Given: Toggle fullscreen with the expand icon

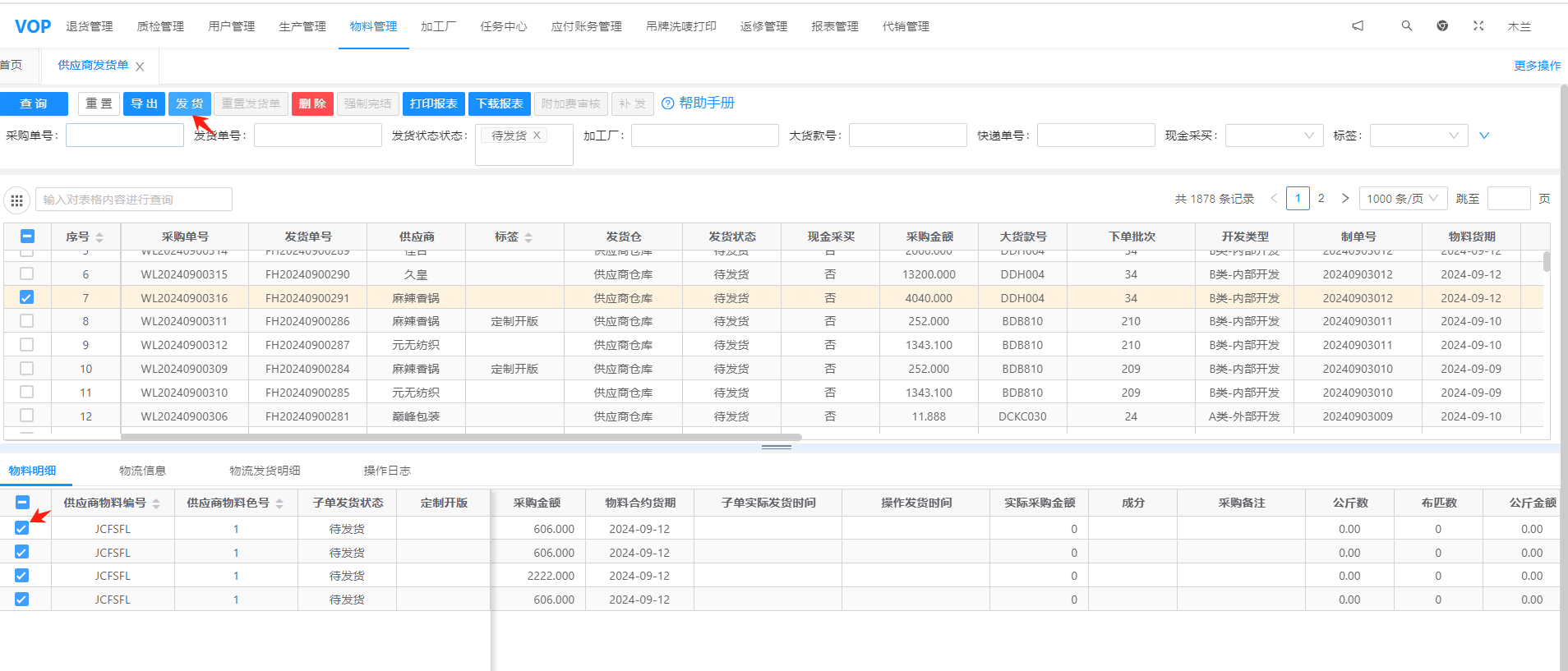Looking at the screenshot, I should coord(1478,26).
